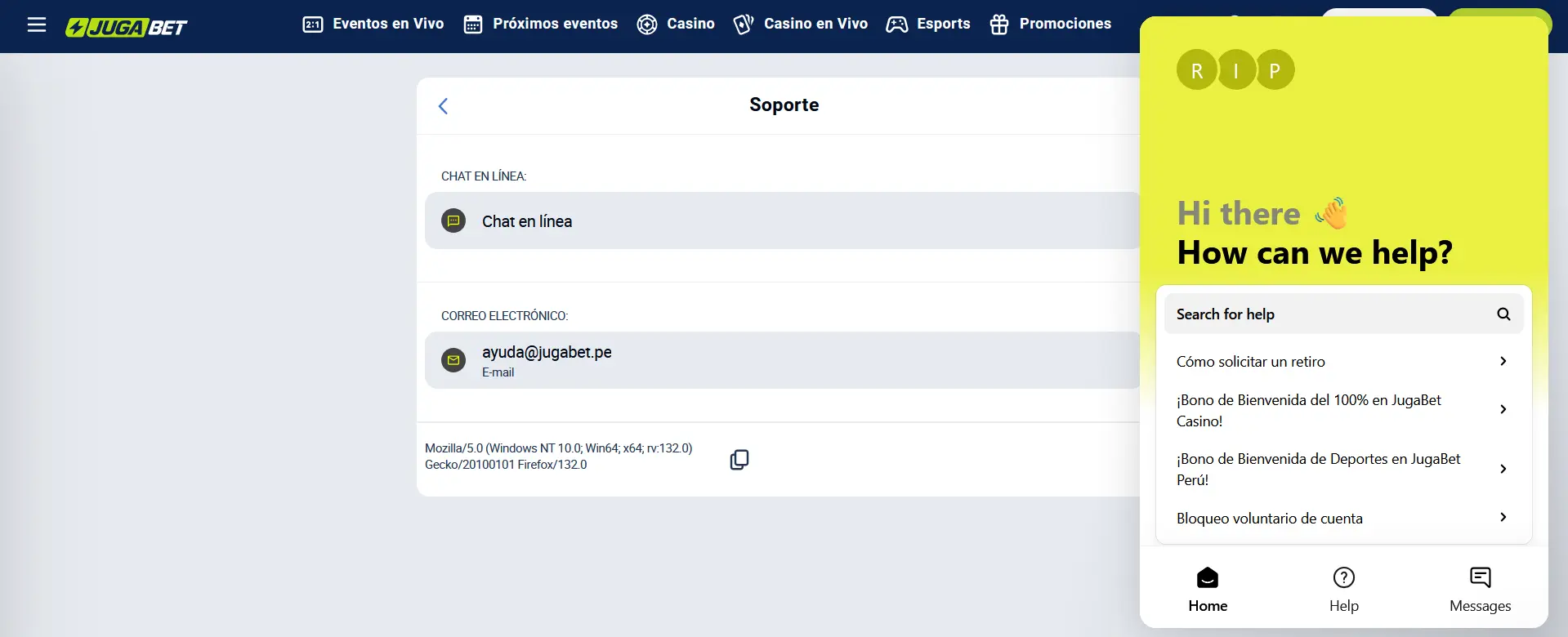
Task: Click the envelope email icon
Action: pyautogui.click(x=453, y=360)
